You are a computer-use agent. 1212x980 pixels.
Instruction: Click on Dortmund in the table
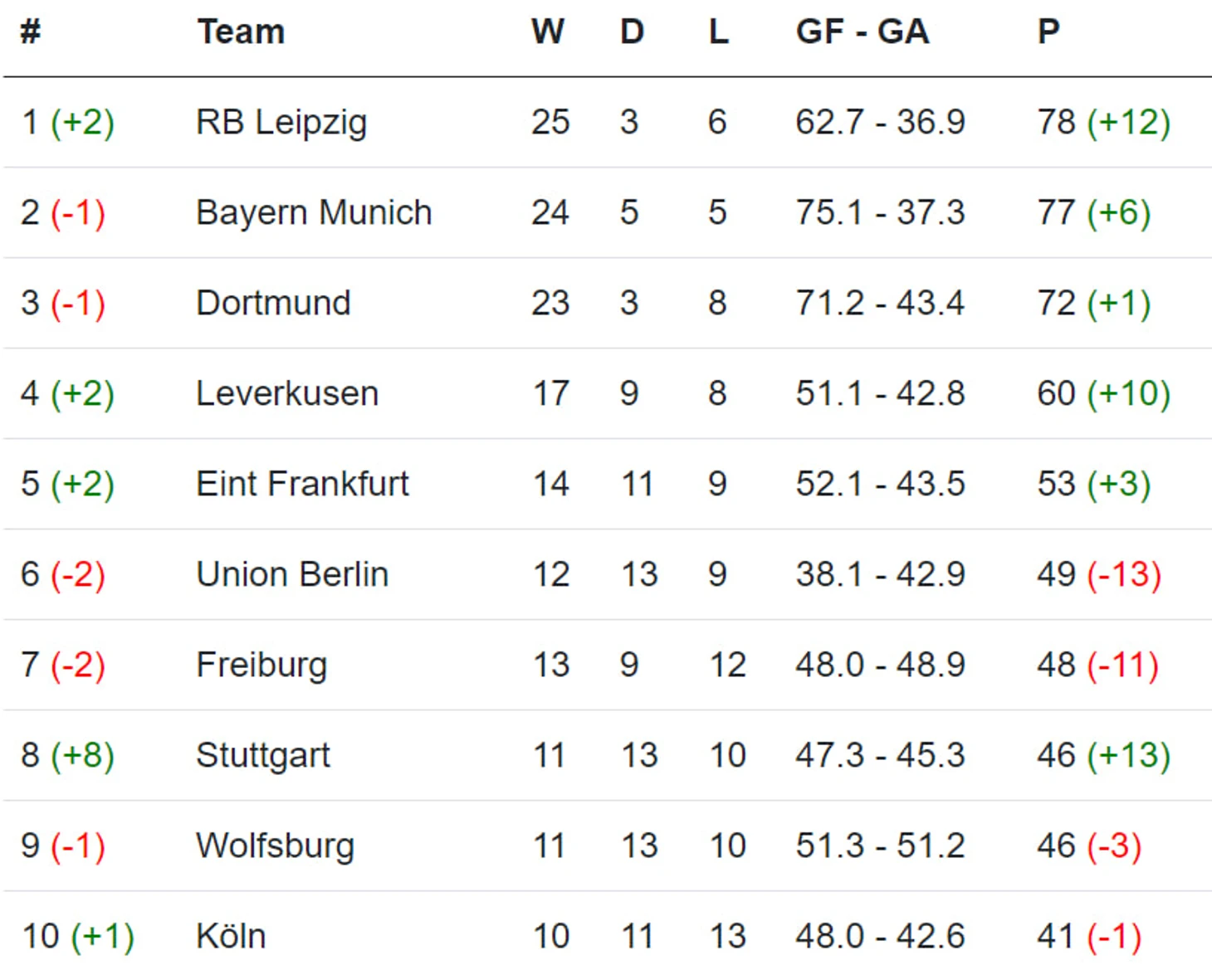click(273, 304)
